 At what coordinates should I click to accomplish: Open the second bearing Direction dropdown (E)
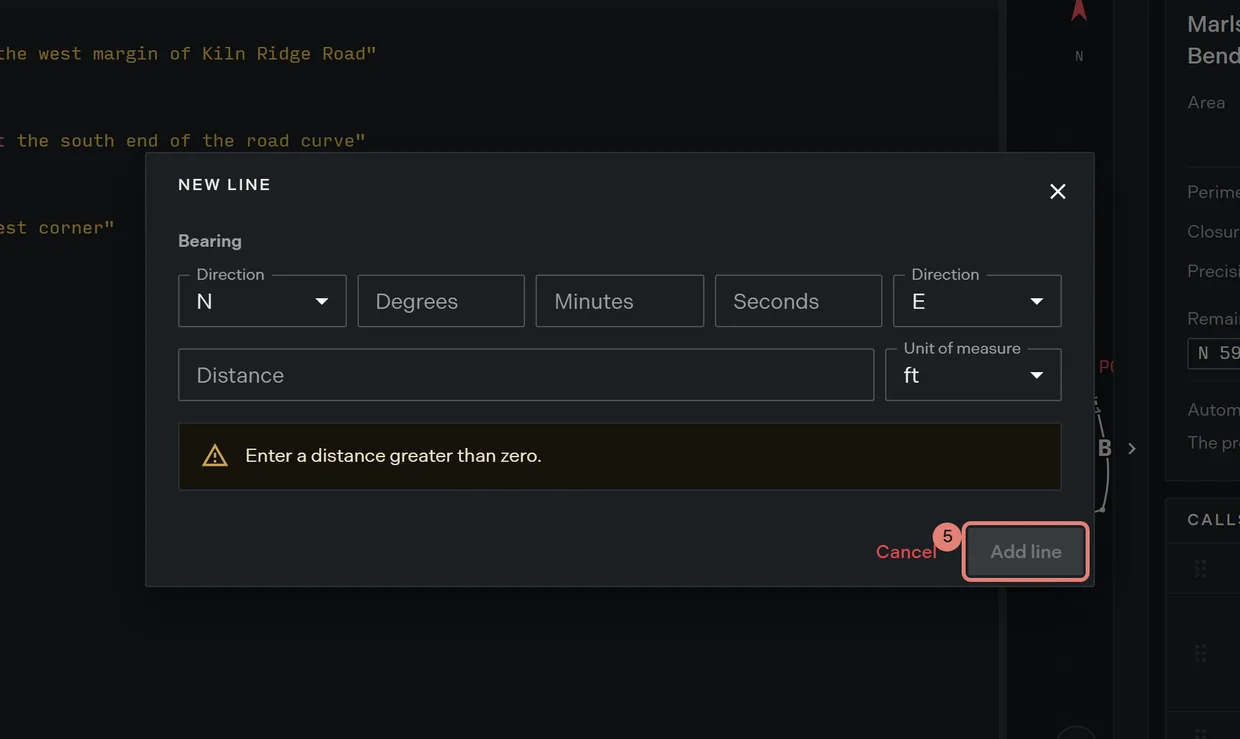[x=977, y=301]
